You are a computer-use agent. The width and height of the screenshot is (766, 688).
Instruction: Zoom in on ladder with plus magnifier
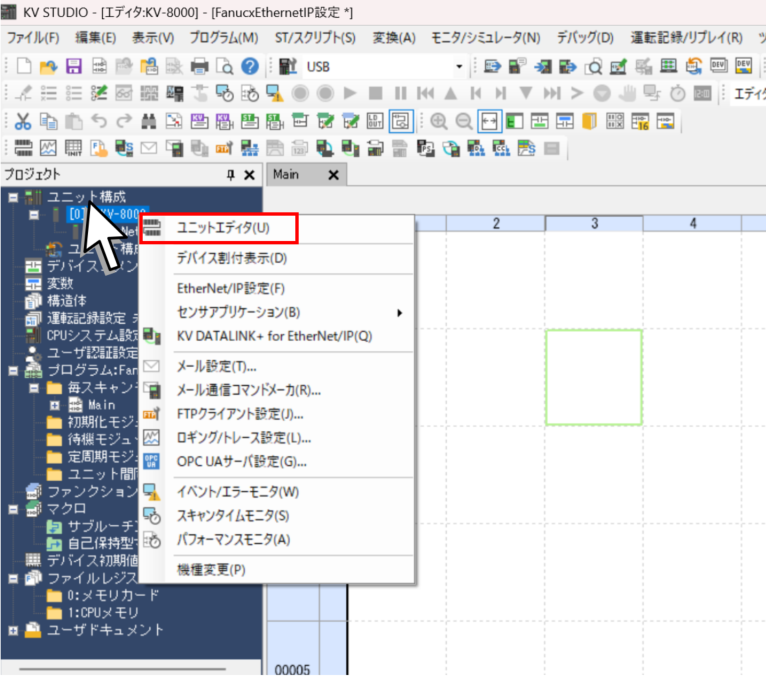tap(438, 121)
